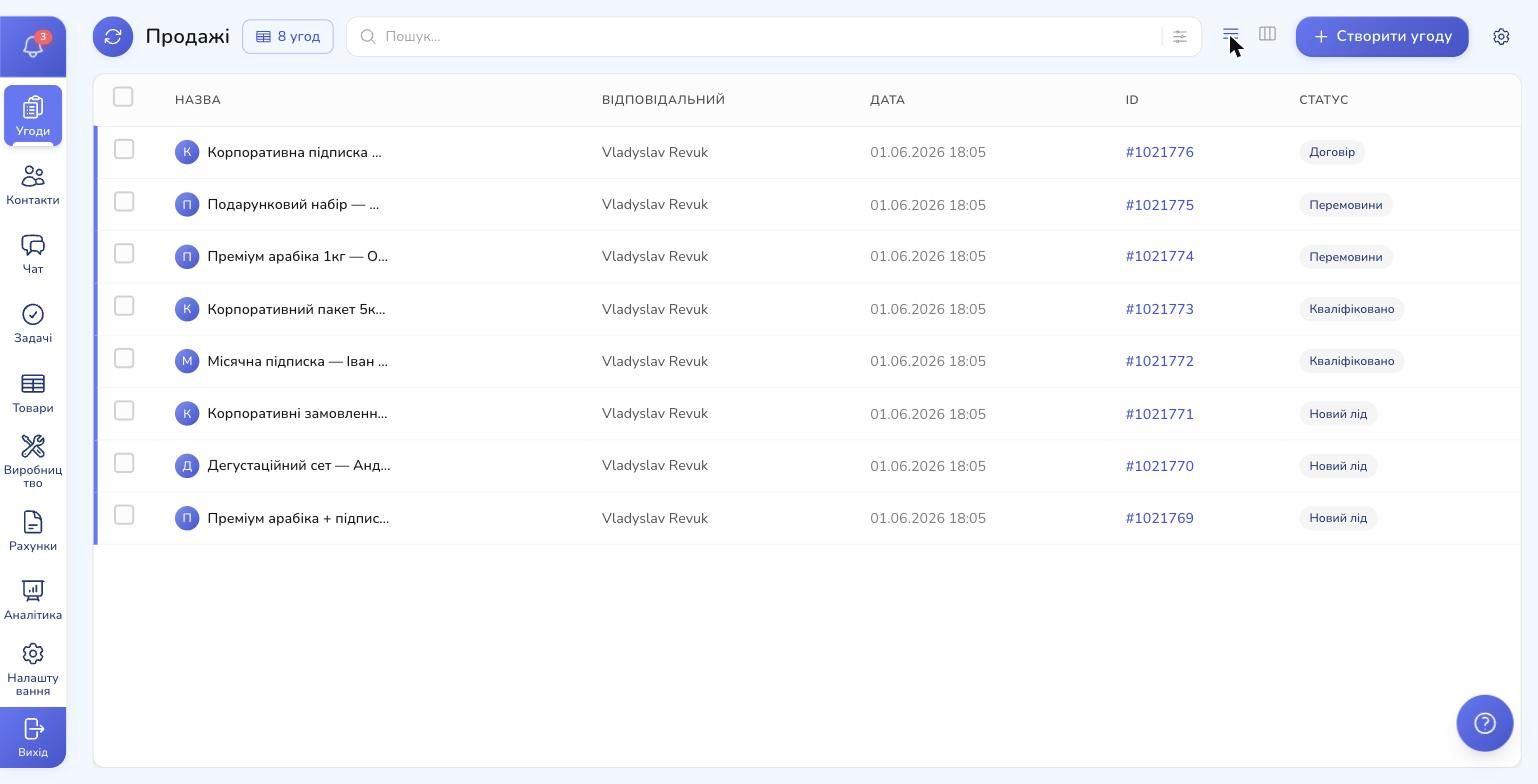This screenshot has height=784, width=1538.
Task: Navigate to Товари section
Action: coord(33,393)
